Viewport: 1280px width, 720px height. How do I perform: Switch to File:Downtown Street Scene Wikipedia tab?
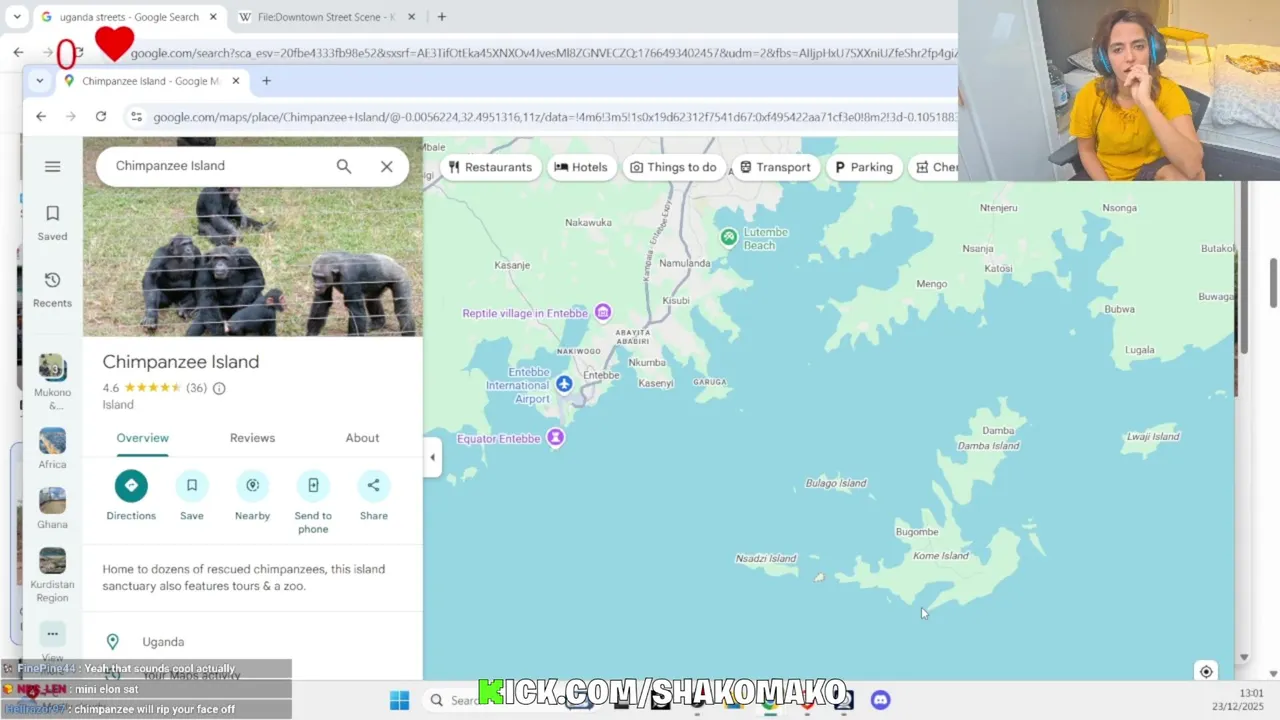[327, 17]
